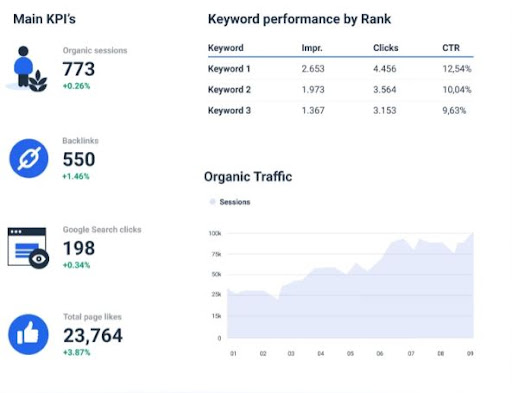The image size is (512, 393).
Task: Sort by the Impr. column header
Action: [312, 48]
